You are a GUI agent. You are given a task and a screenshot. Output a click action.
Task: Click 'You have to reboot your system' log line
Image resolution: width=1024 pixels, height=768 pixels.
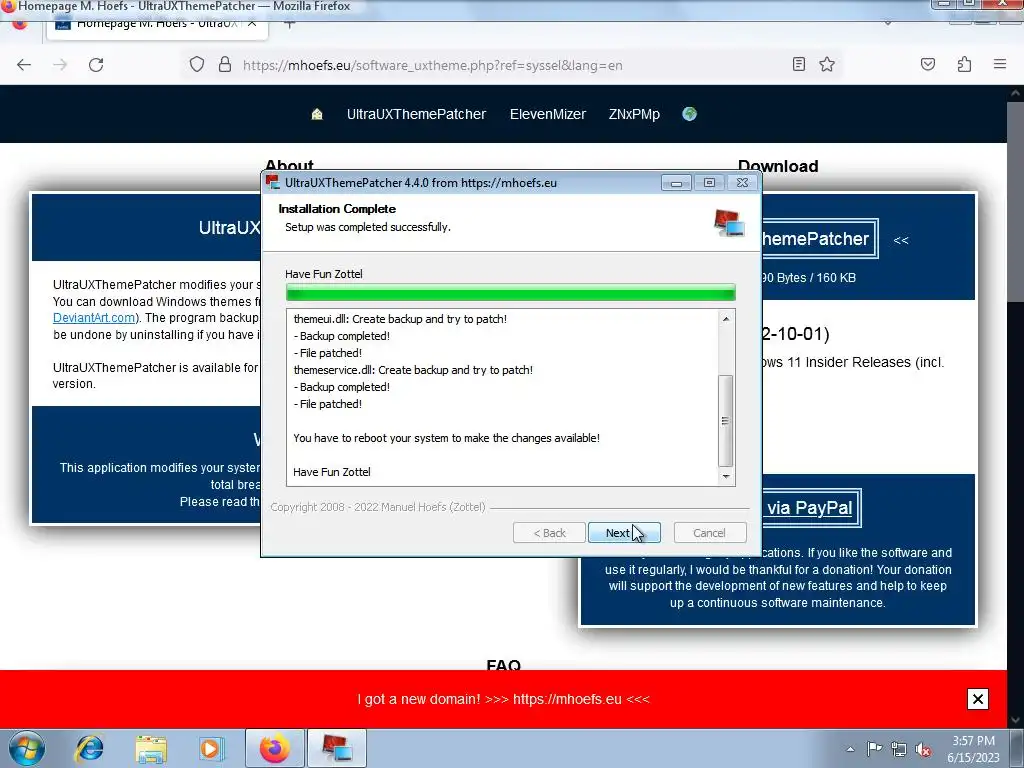tap(446, 438)
